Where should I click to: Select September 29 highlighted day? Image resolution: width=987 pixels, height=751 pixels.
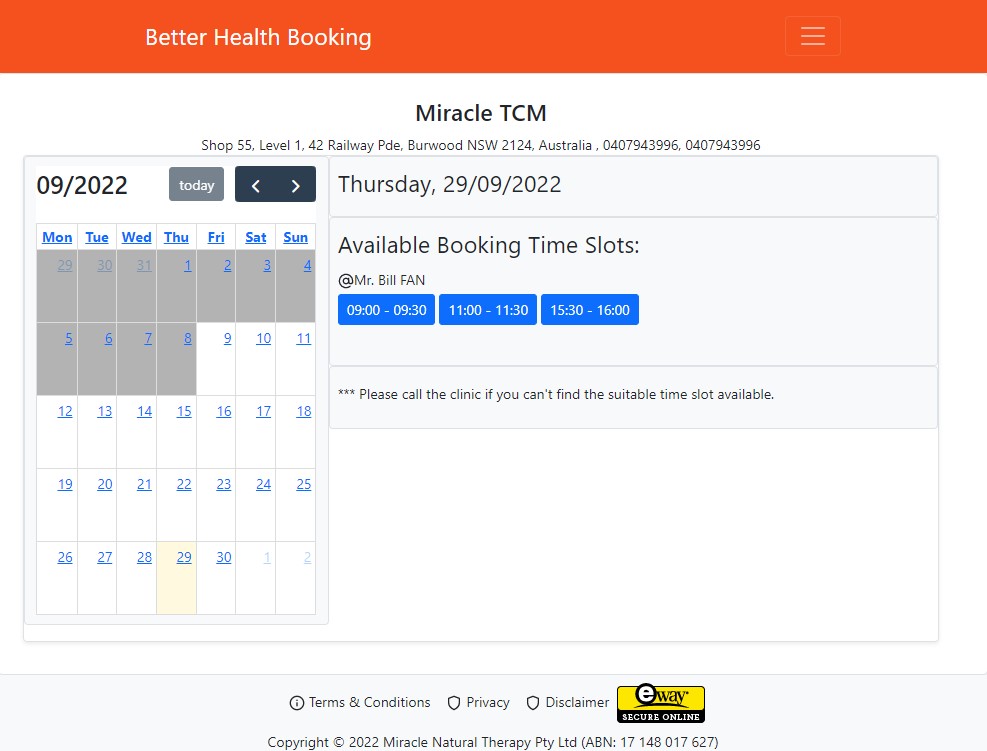click(x=184, y=557)
